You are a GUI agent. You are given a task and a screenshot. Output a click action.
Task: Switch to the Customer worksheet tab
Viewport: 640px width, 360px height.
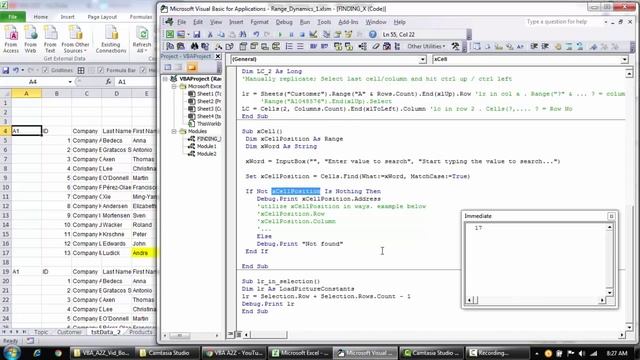click(x=69, y=332)
